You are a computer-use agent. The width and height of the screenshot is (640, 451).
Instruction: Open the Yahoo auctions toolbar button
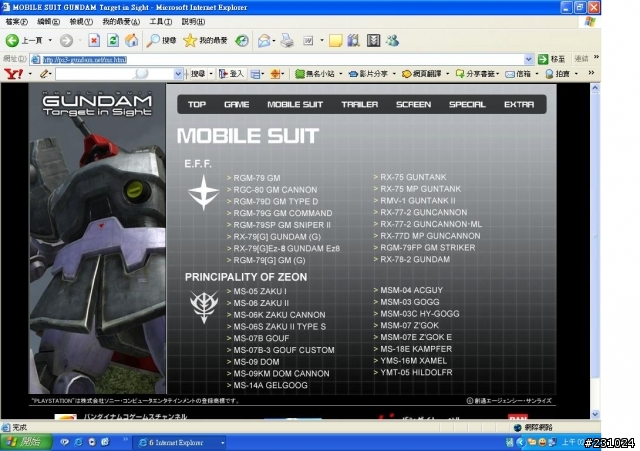[558, 74]
